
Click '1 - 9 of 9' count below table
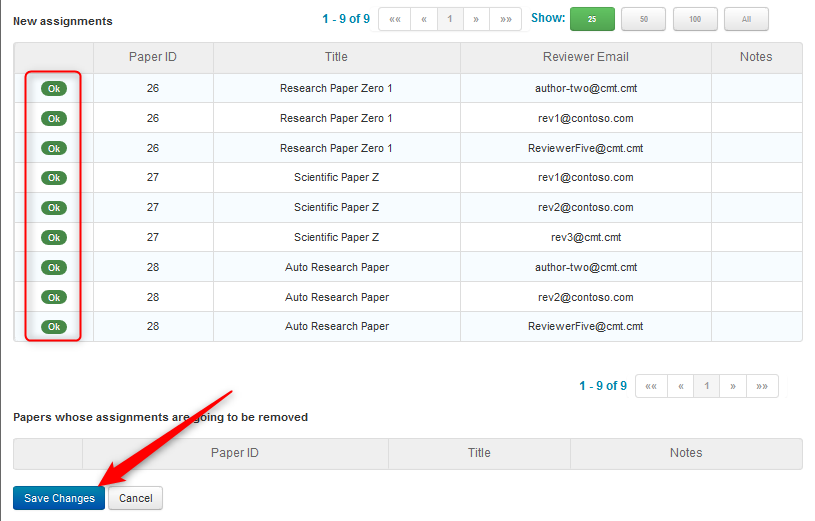pyautogui.click(x=603, y=386)
